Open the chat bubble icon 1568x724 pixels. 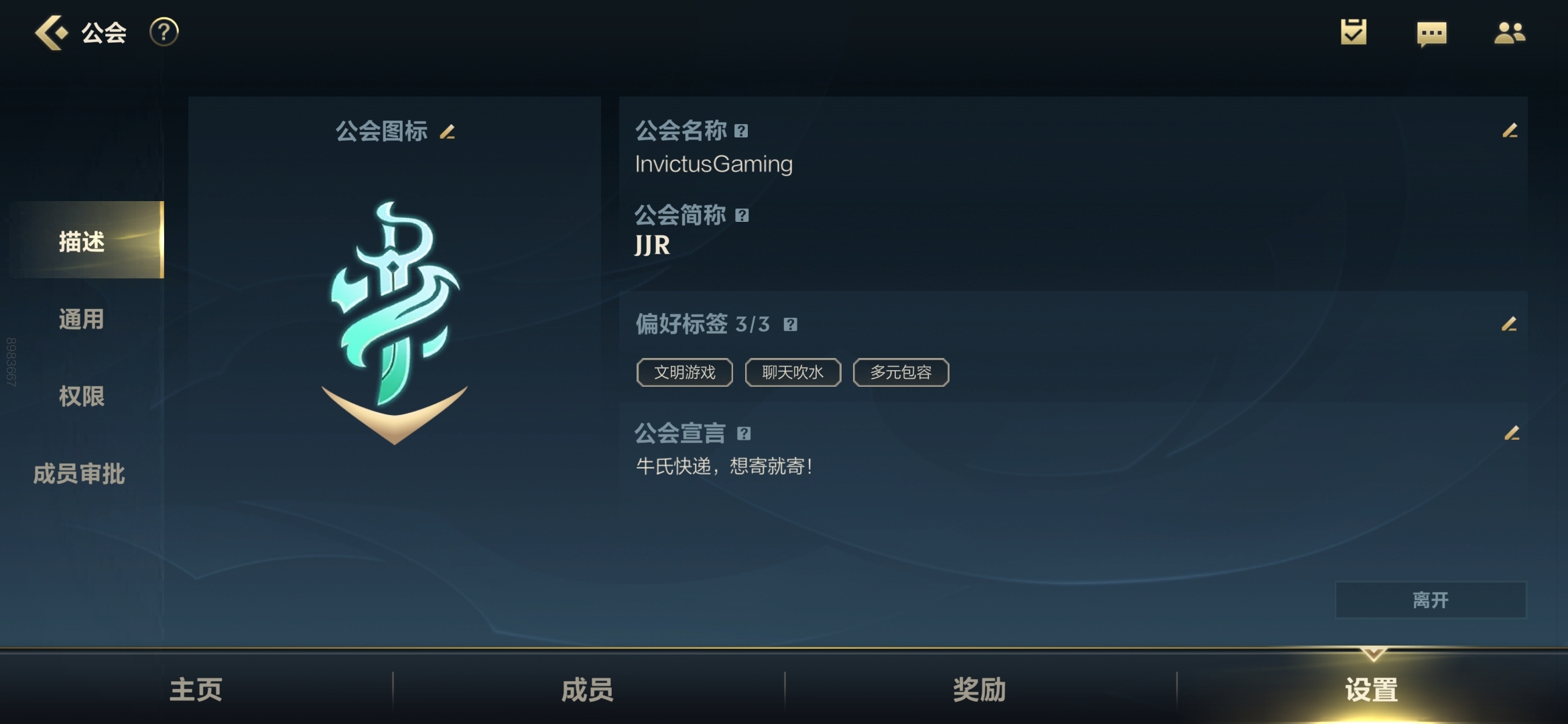(x=1431, y=34)
